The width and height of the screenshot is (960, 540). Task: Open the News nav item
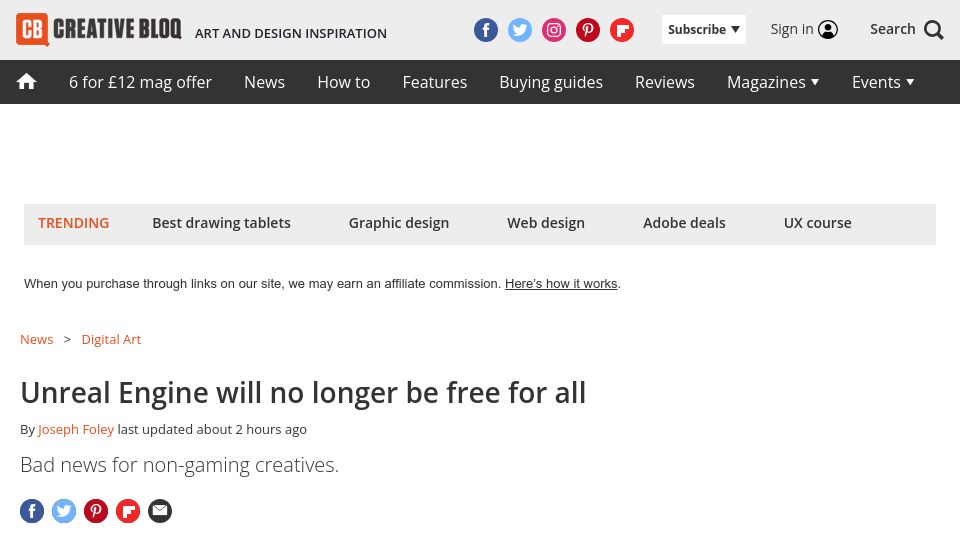[264, 82]
